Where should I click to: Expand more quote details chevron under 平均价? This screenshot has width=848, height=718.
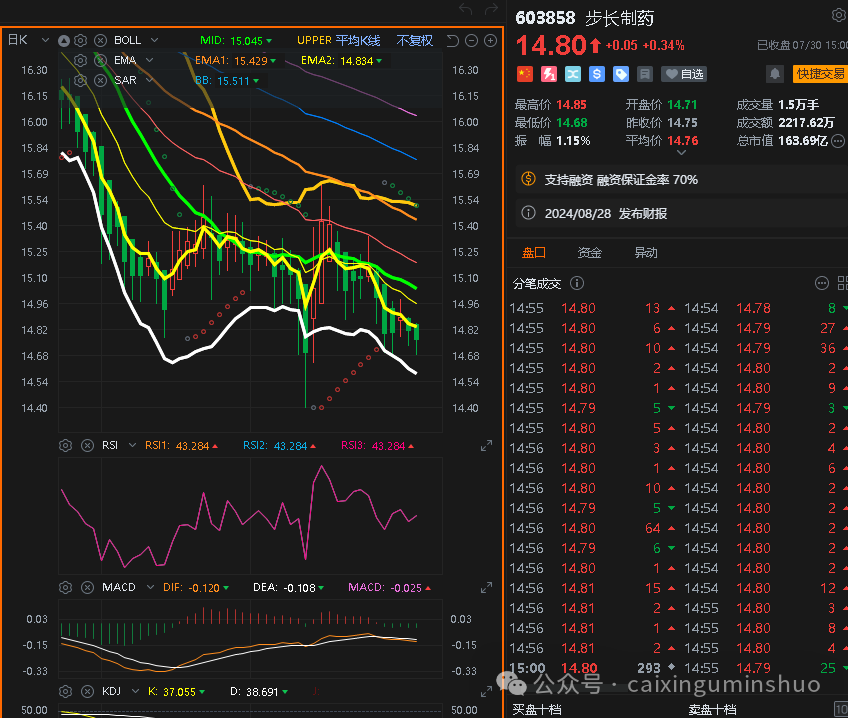point(682,153)
